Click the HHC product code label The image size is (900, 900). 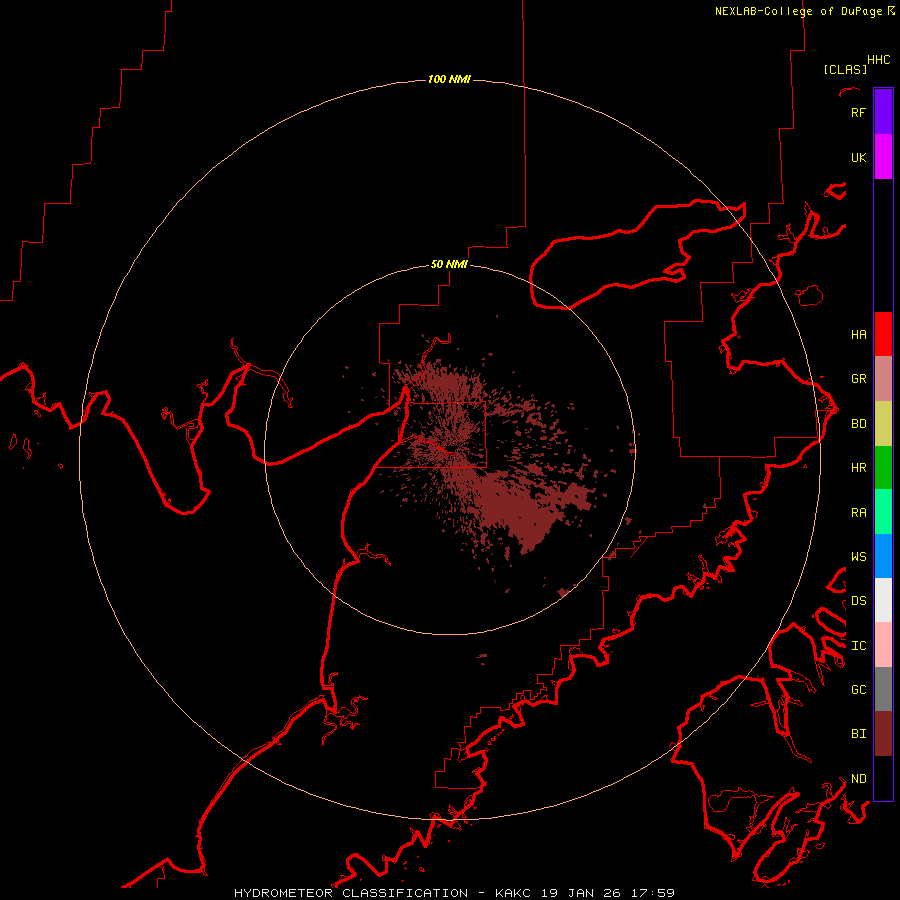pyautogui.click(x=879, y=60)
